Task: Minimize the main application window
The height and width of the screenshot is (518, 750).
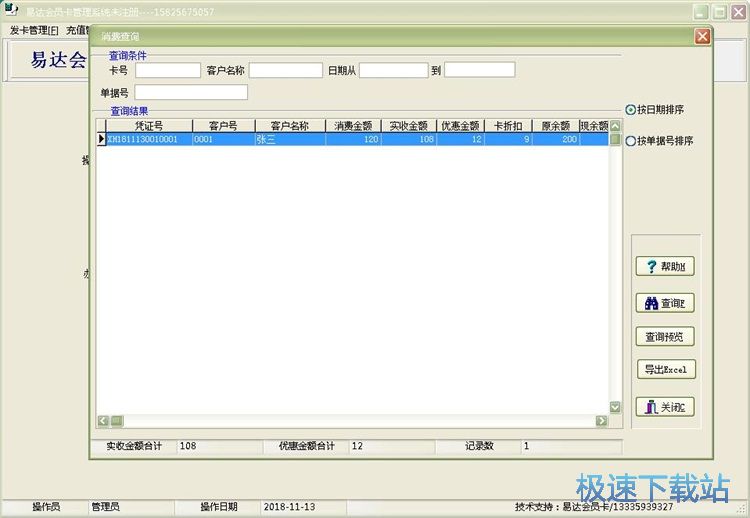Action: 701,12
